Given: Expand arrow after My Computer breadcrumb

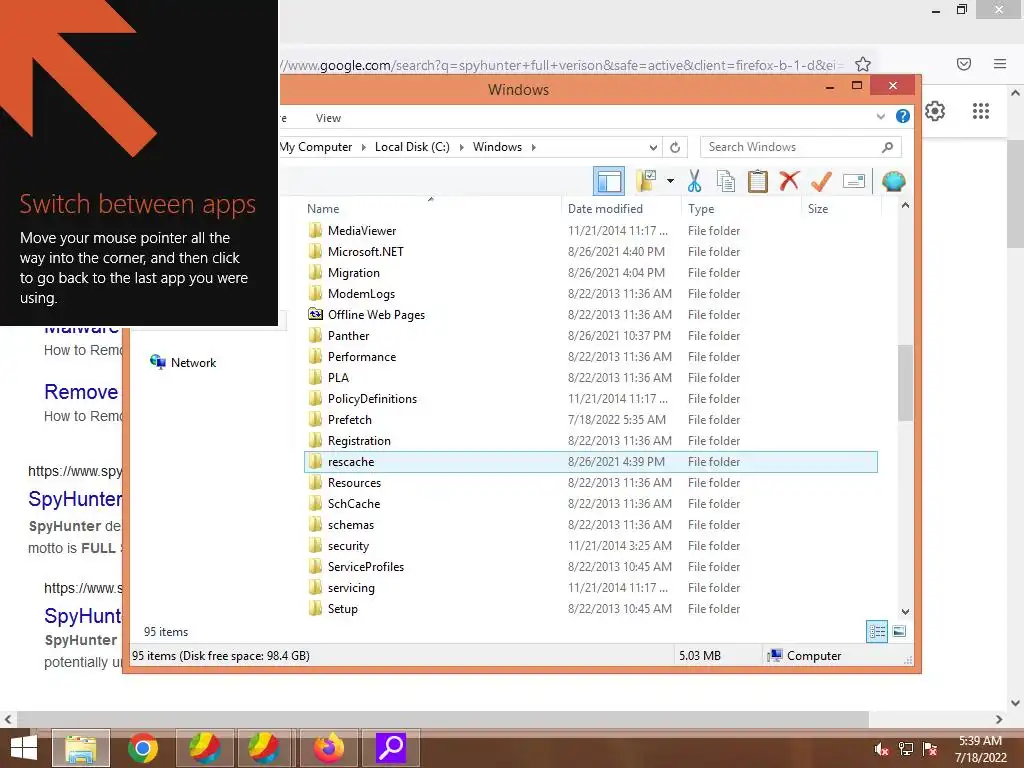Looking at the screenshot, I should pos(363,148).
